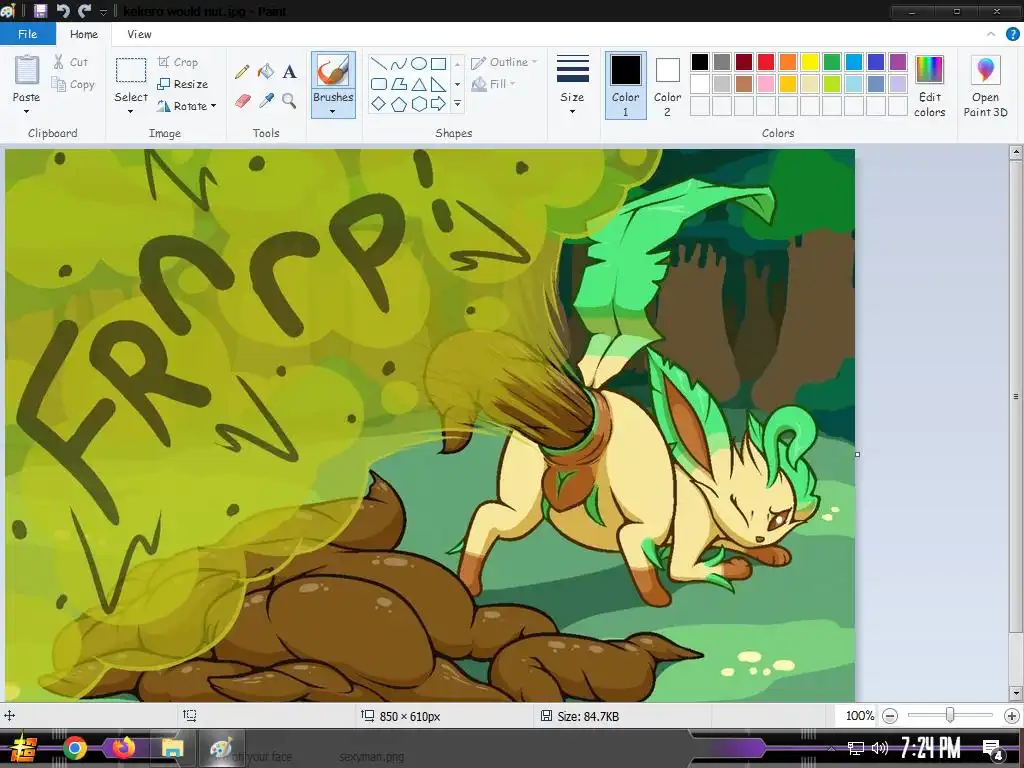Pick the green color swatch
The height and width of the screenshot is (768, 1024).
[832, 62]
